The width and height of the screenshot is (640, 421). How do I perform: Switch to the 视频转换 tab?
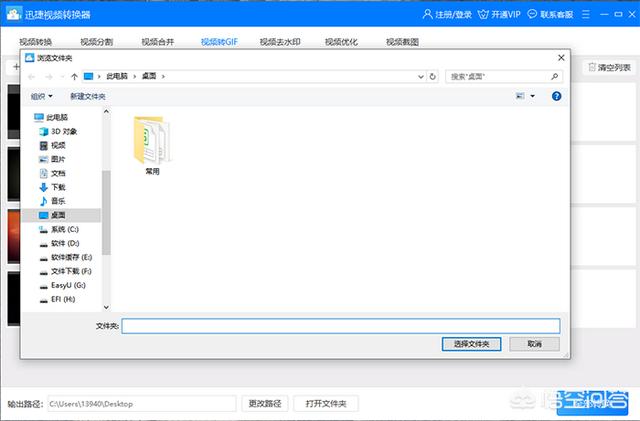36,42
